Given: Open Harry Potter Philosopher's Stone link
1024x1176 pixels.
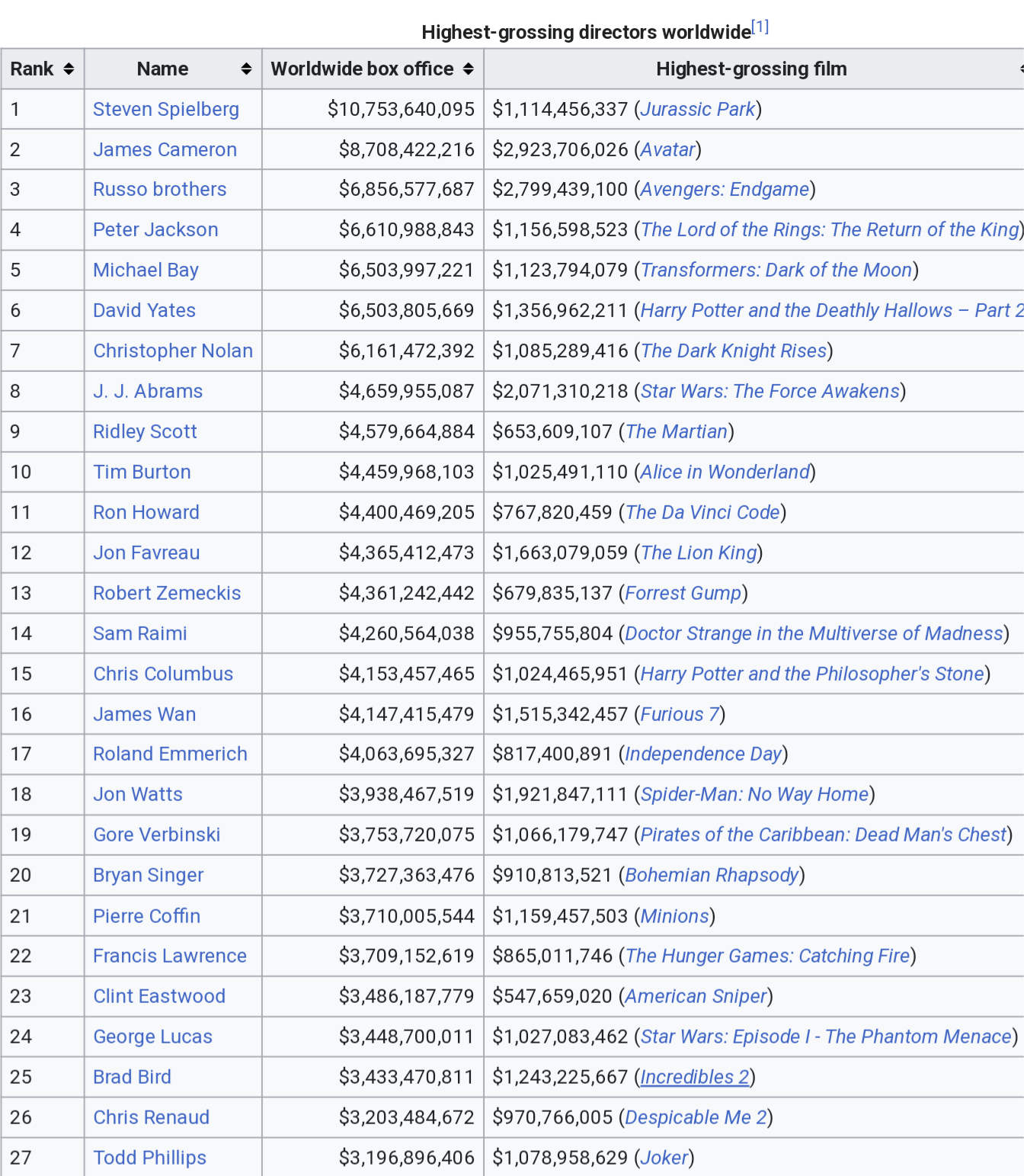Looking at the screenshot, I should pyautogui.click(x=812, y=675).
